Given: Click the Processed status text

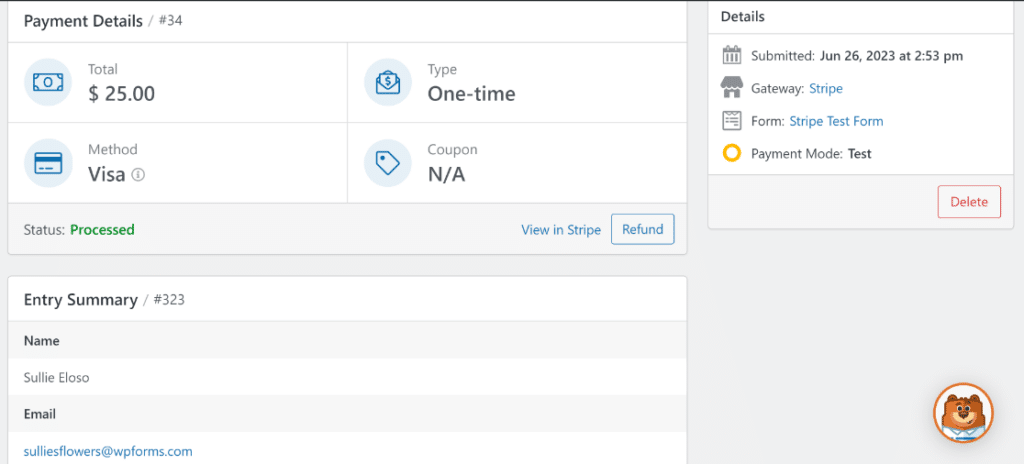Looking at the screenshot, I should [x=102, y=230].
